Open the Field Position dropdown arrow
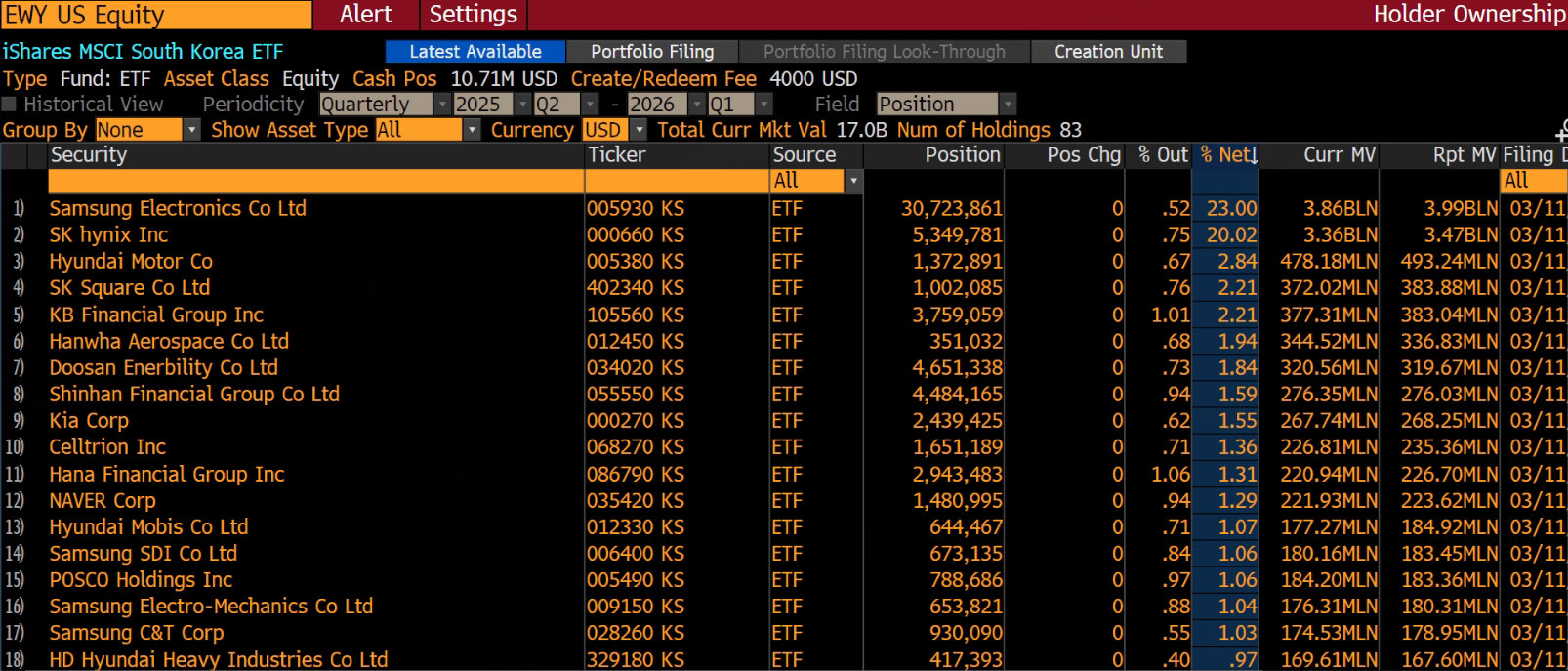The image size is (1568, 671). (x=1008, y=105)
